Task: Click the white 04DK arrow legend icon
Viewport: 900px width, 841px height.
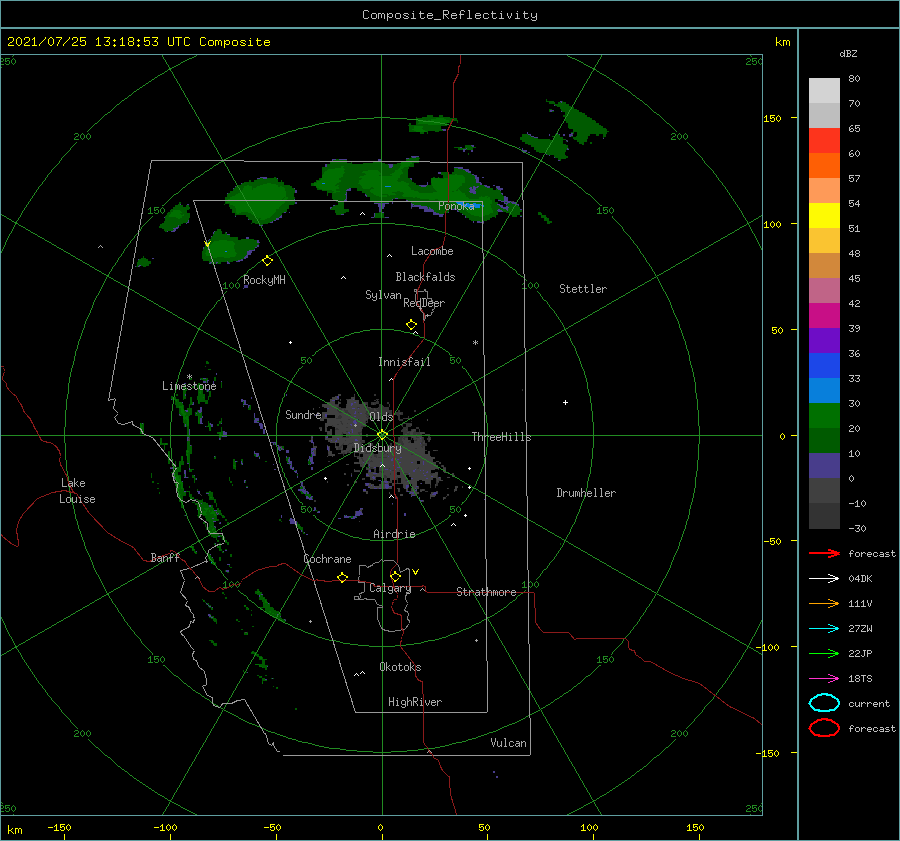Action: point(824,579)
